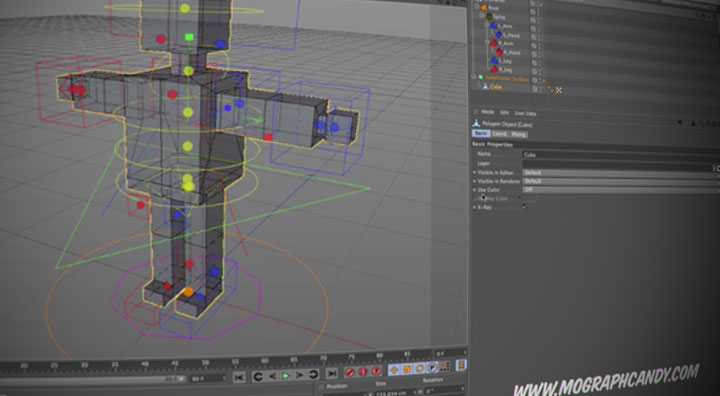
Task: Click the blue L_Arm joint icon
Action: click(494, 25)
